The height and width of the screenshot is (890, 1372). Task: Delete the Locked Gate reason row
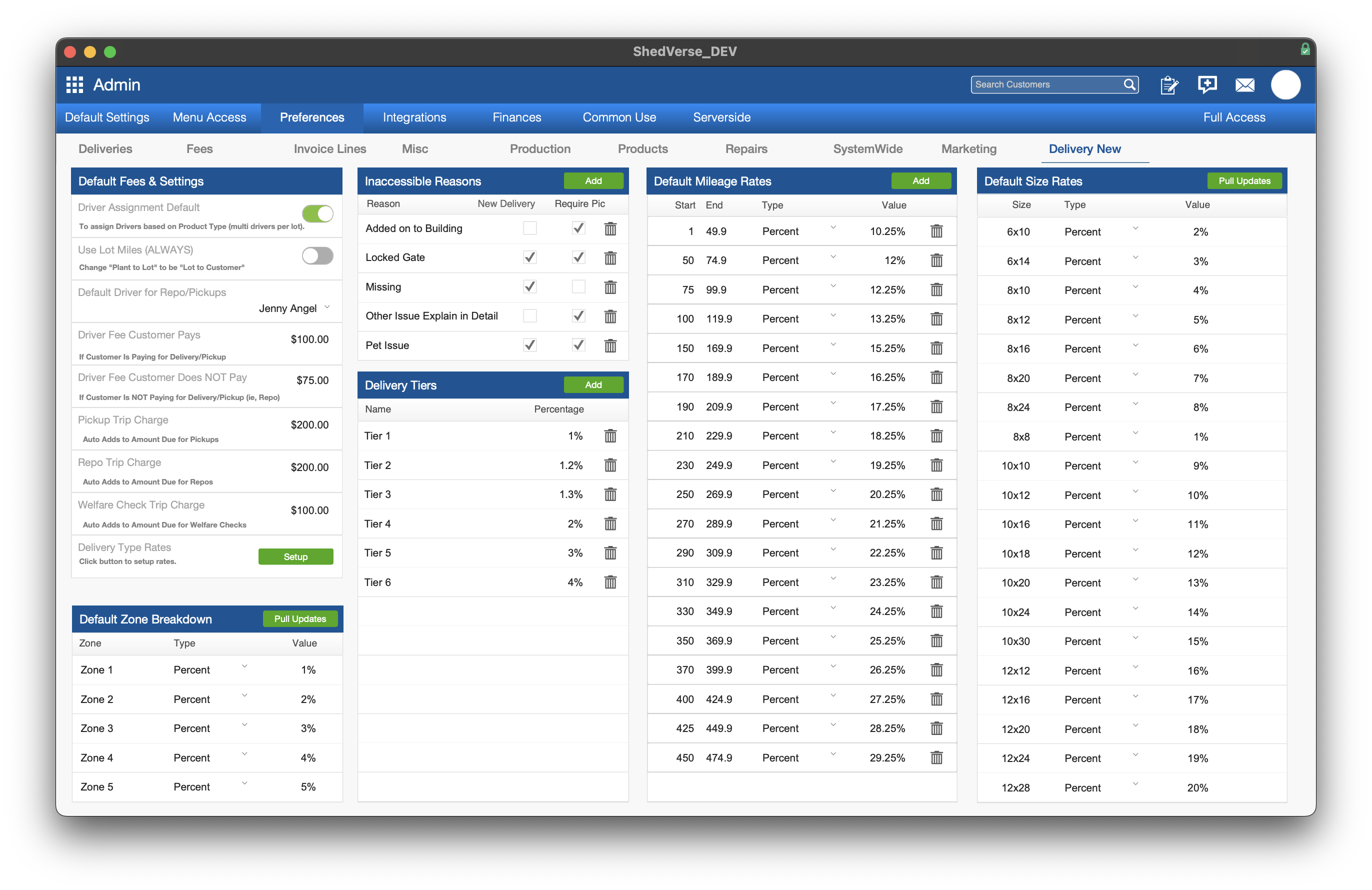[610, 257]
